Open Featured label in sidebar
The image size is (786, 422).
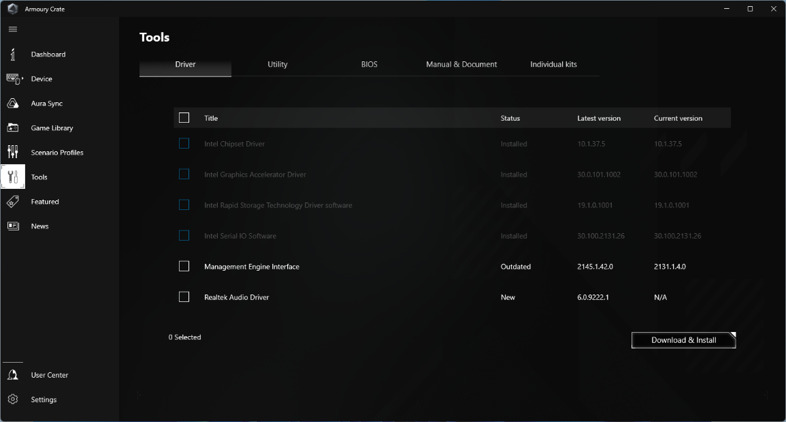point(45,201)
